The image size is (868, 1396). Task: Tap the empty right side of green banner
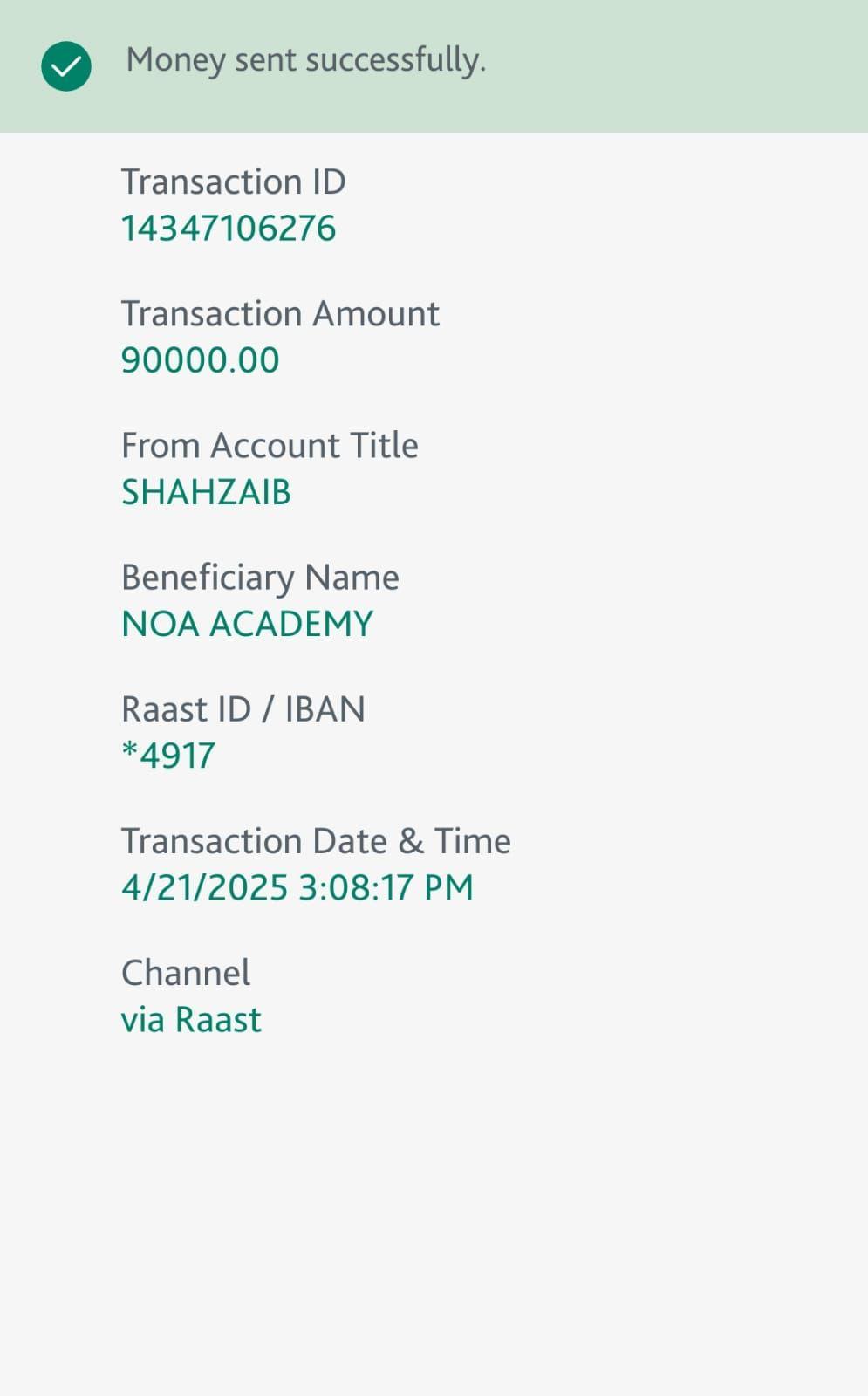698,66
